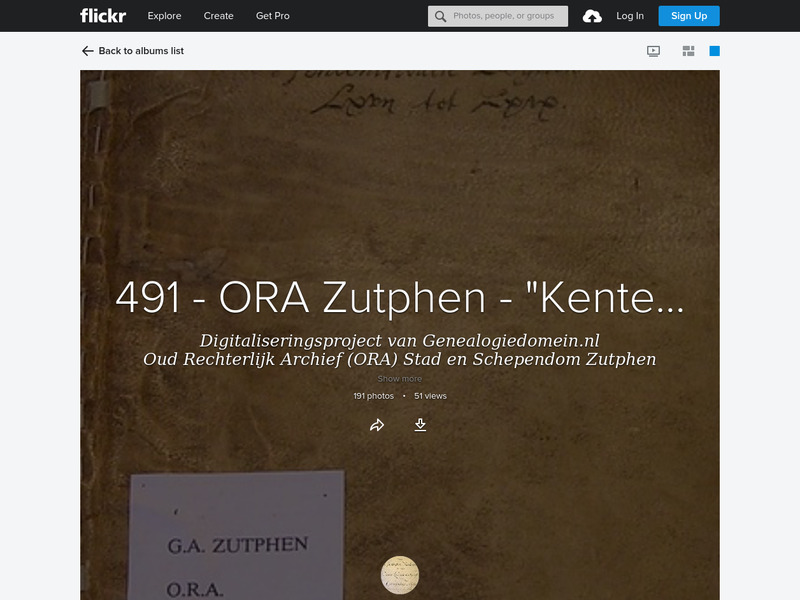Open the Get Pro page

pos(272,15)
